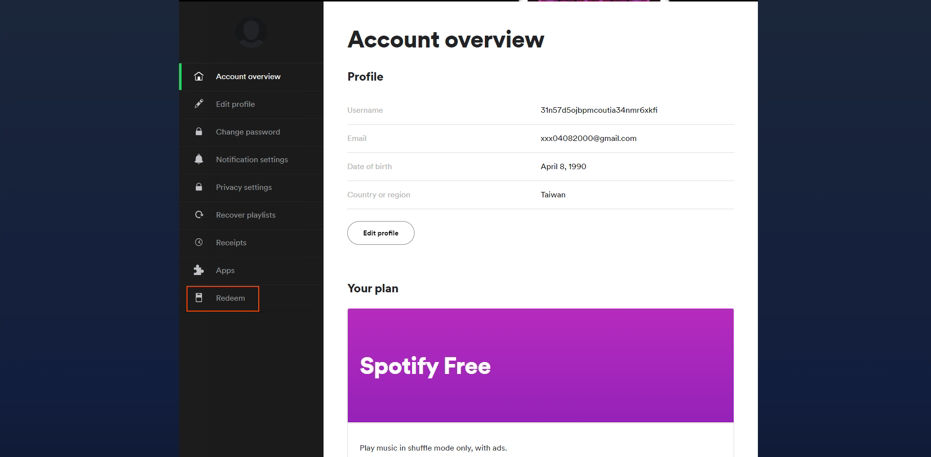Open Notification settings menu entry
The image size is (931, 457).
coord(252,159)
